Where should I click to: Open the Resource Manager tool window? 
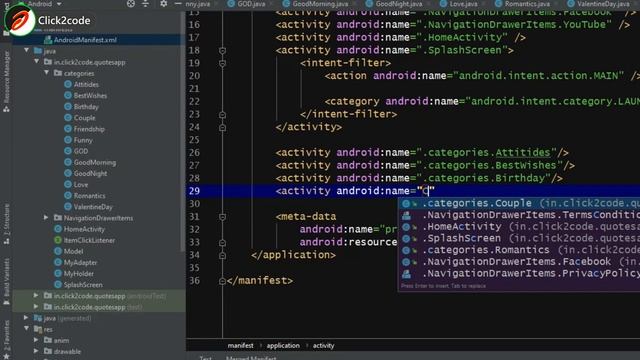[x=6, y=82]
